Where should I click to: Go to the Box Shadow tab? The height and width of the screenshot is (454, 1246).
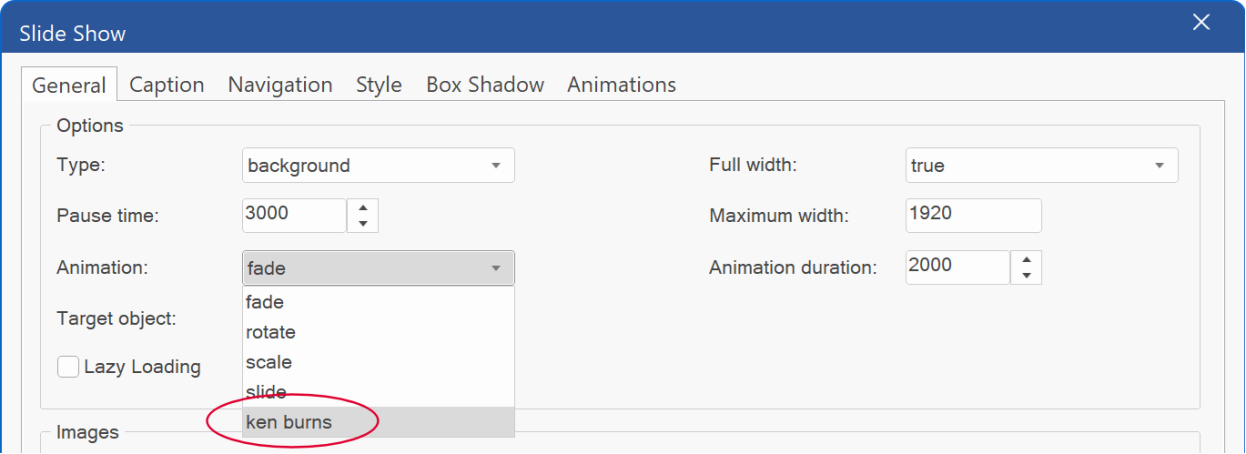(x=485, y=85)
